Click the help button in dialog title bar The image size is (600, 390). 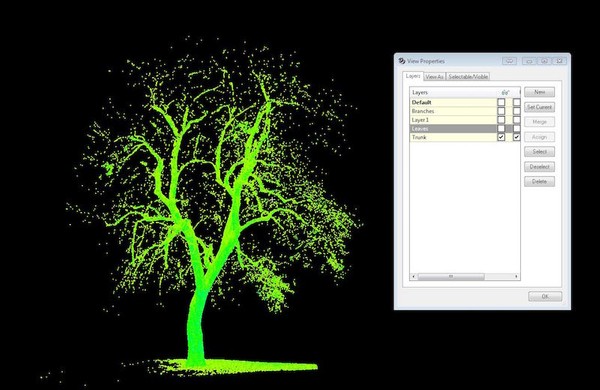(509, 61)
